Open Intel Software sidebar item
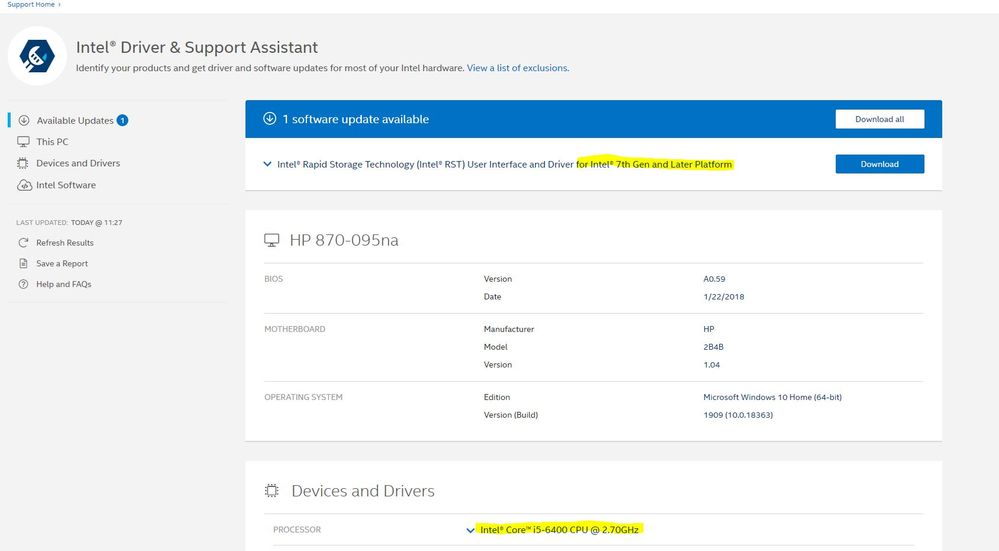This screenshot has width=999, height=551. click(x=66, y=185)
